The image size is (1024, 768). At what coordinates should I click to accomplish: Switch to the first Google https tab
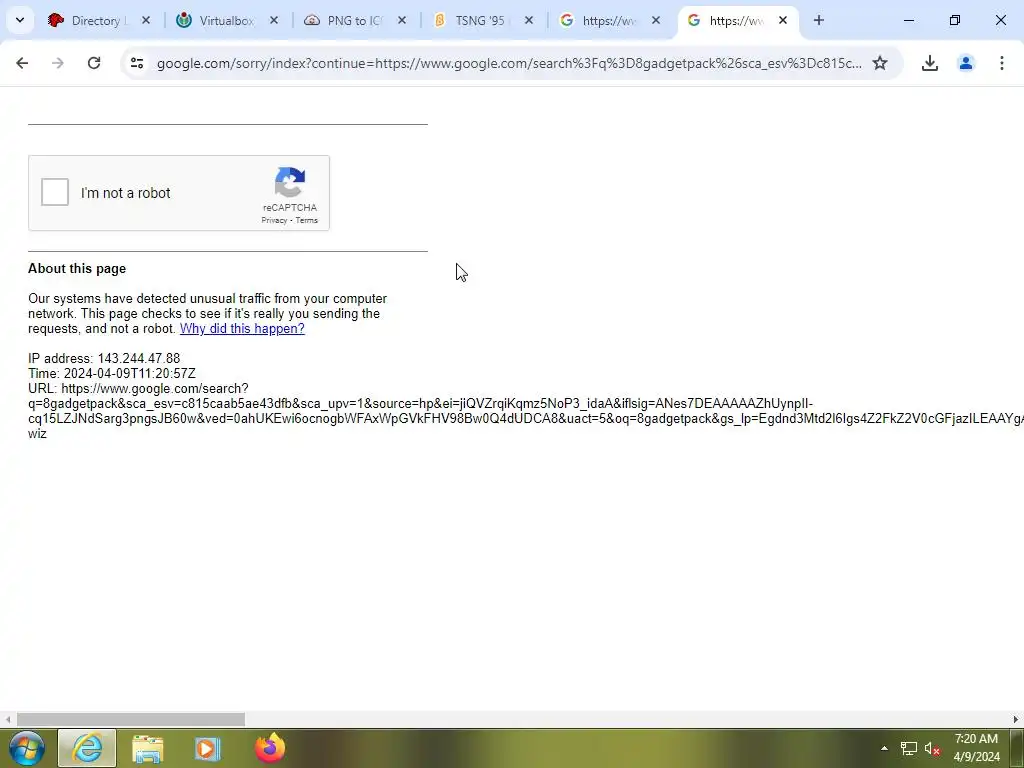(608, 21)
